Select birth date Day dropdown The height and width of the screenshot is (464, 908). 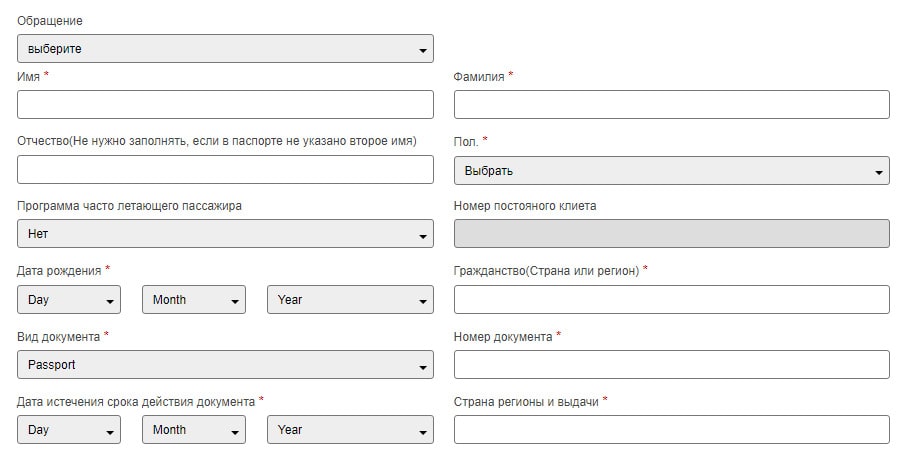click(69, 299)
